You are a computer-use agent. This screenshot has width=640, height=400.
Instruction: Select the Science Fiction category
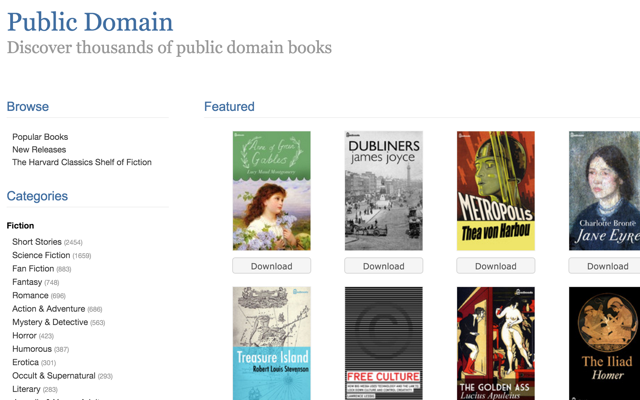coord(41,255)
